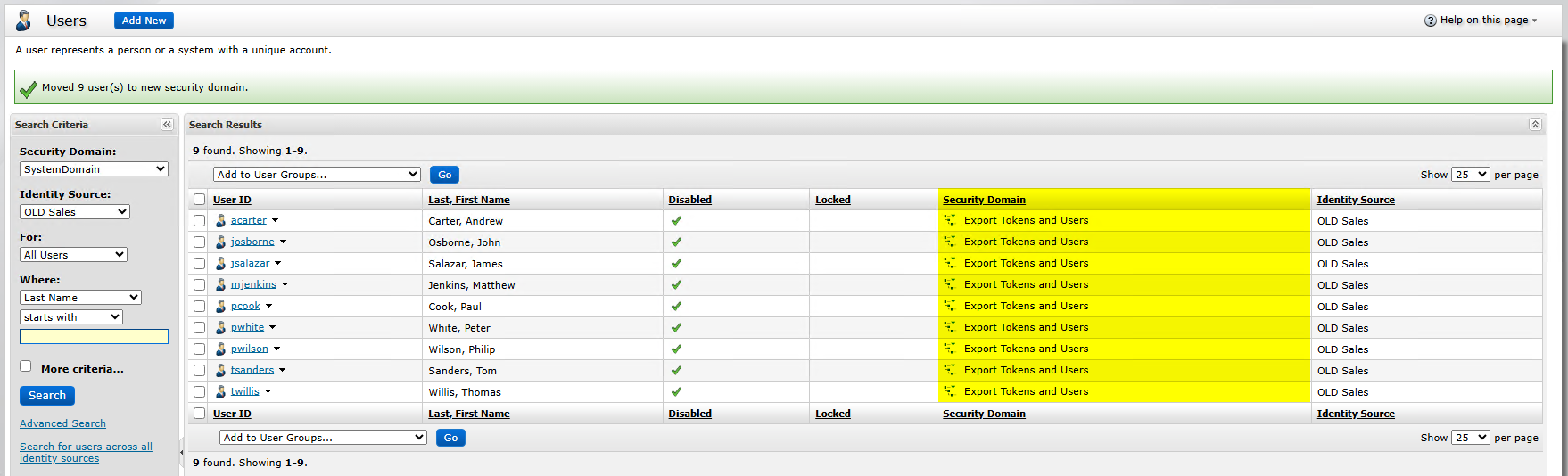Click the Add New button
Screen dimensions: 1568x476
pos(144,21)
